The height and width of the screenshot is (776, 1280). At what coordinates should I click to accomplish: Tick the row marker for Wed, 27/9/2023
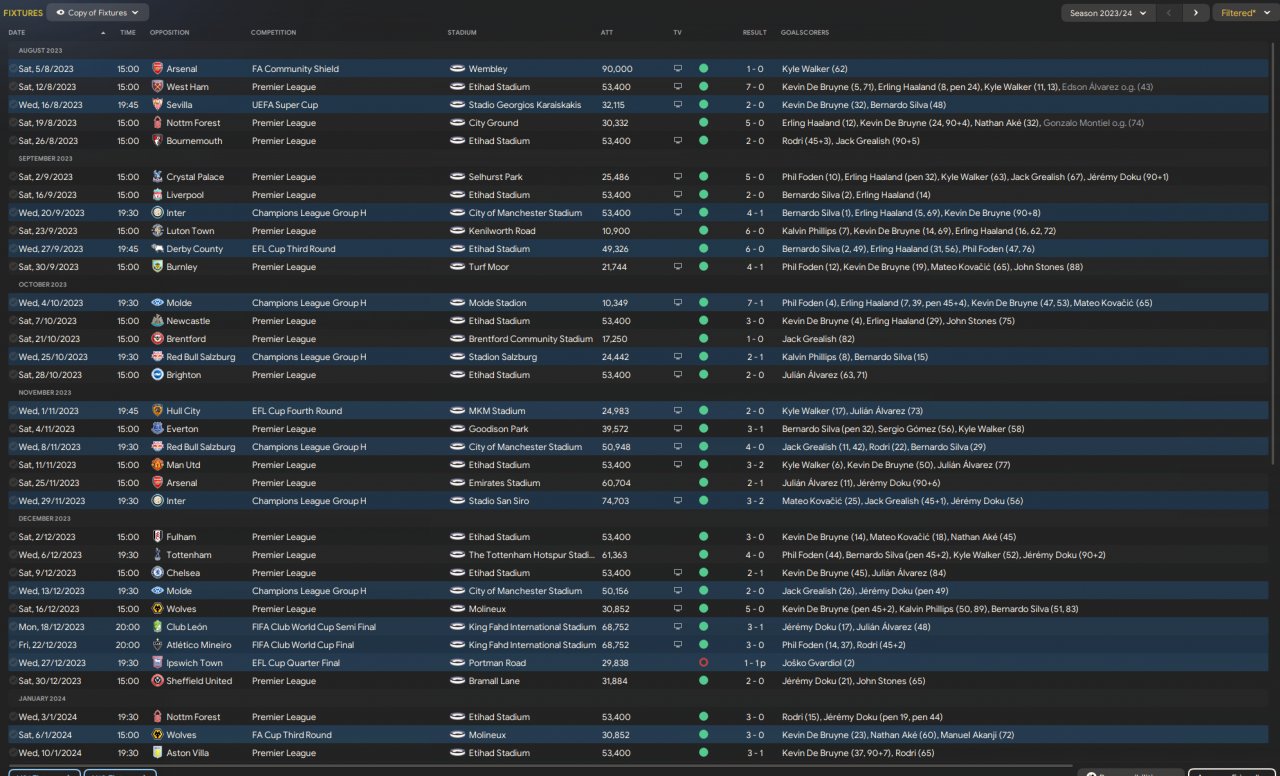click(x=13, y=249)
